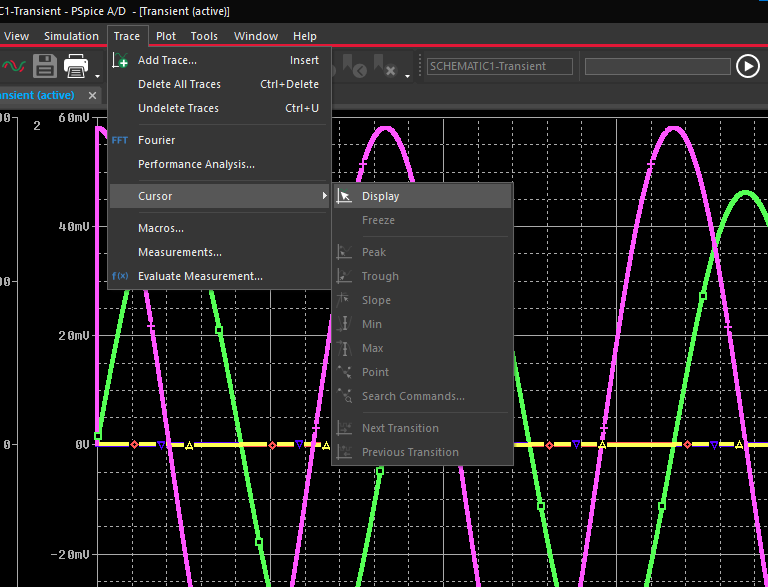The height and width of the screenshot is (587, 768).
Task: Open the Window menu
Action: pyautogui.click(x=256, y=36)
